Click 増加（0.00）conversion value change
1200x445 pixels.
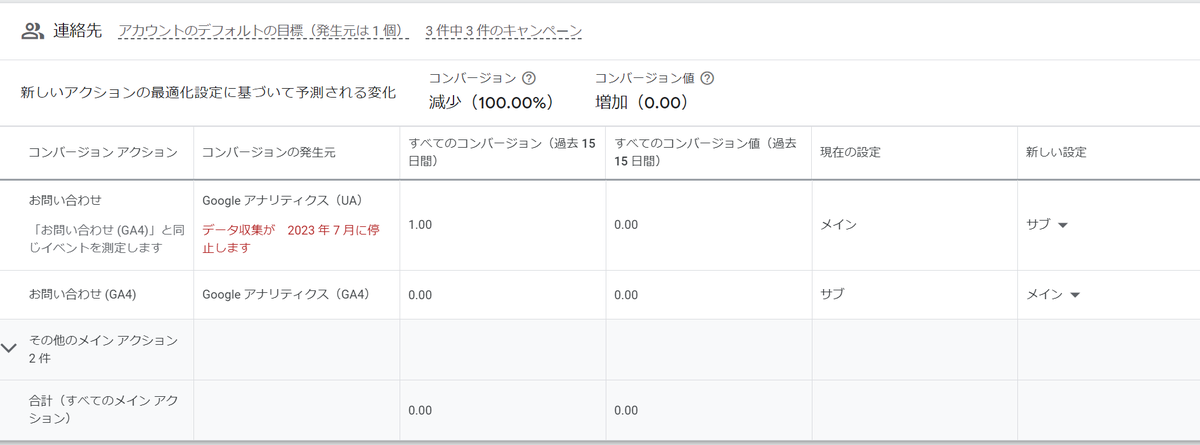(x=641, y=102)
